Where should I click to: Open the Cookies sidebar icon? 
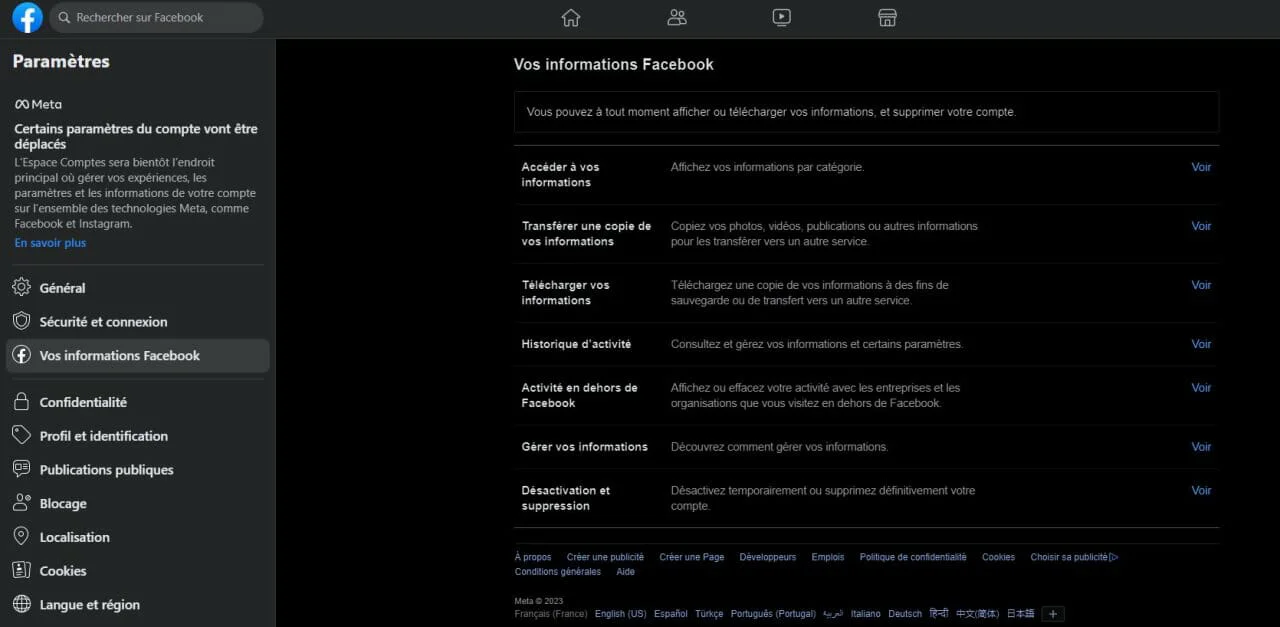click(20, 570)
